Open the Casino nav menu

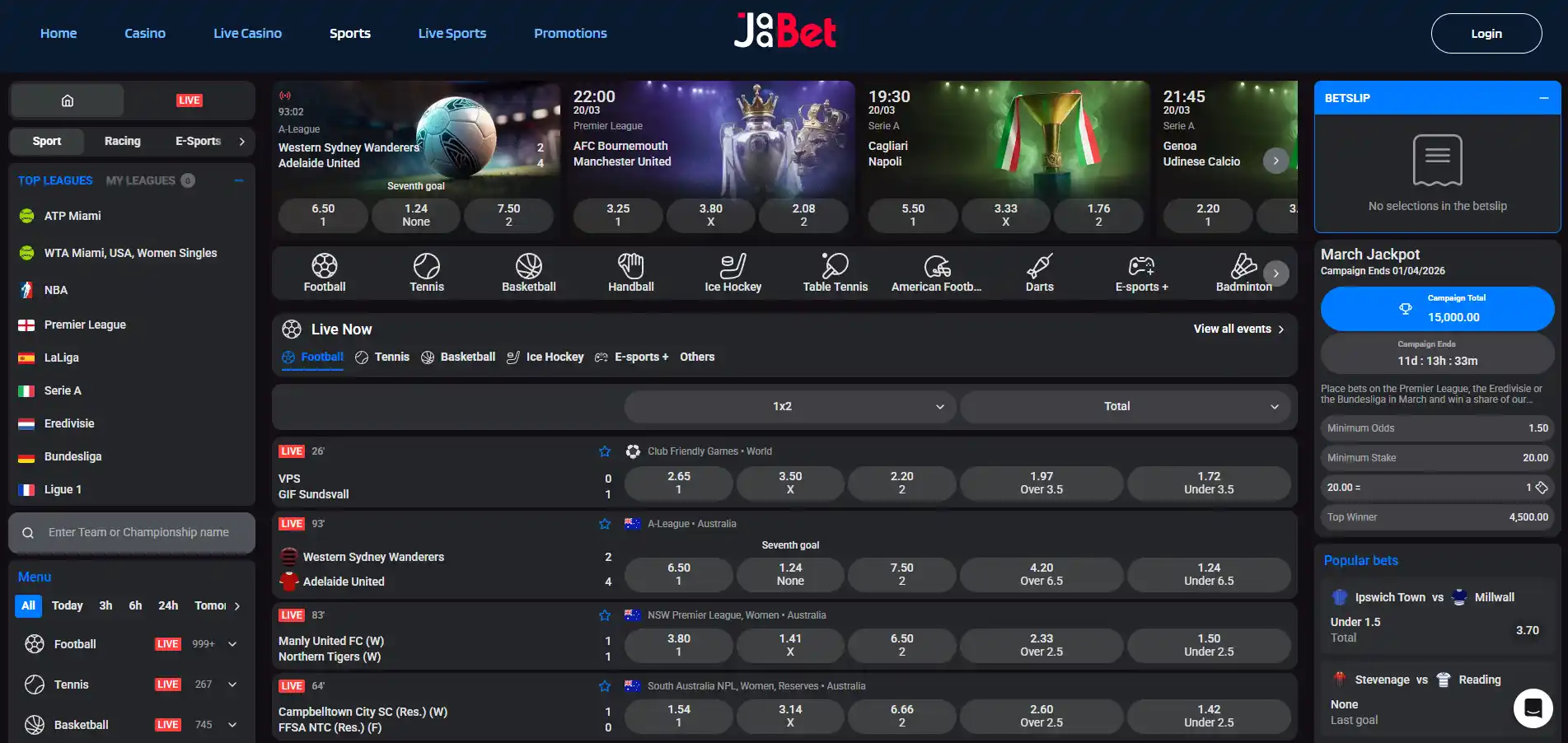[x=145, y=33]
